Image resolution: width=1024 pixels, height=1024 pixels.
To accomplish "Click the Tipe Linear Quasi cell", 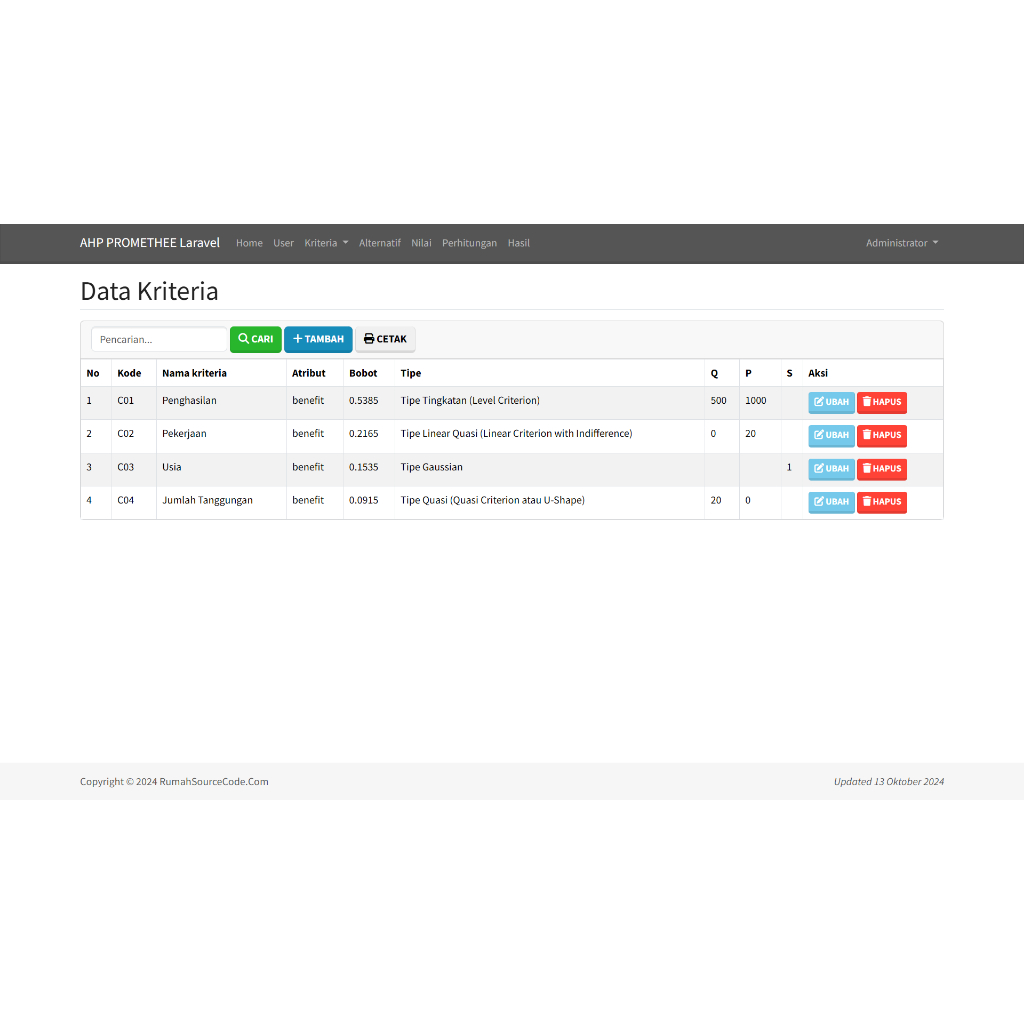I will [516, 434].
